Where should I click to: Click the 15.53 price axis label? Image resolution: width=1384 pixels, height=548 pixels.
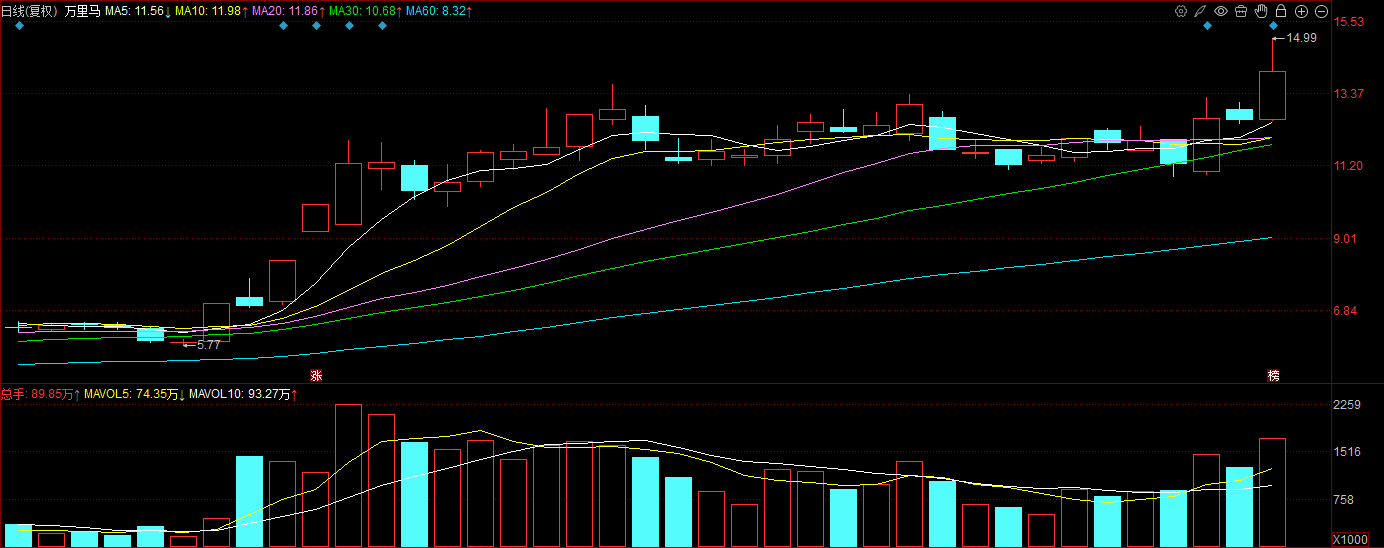(1349, 22)
